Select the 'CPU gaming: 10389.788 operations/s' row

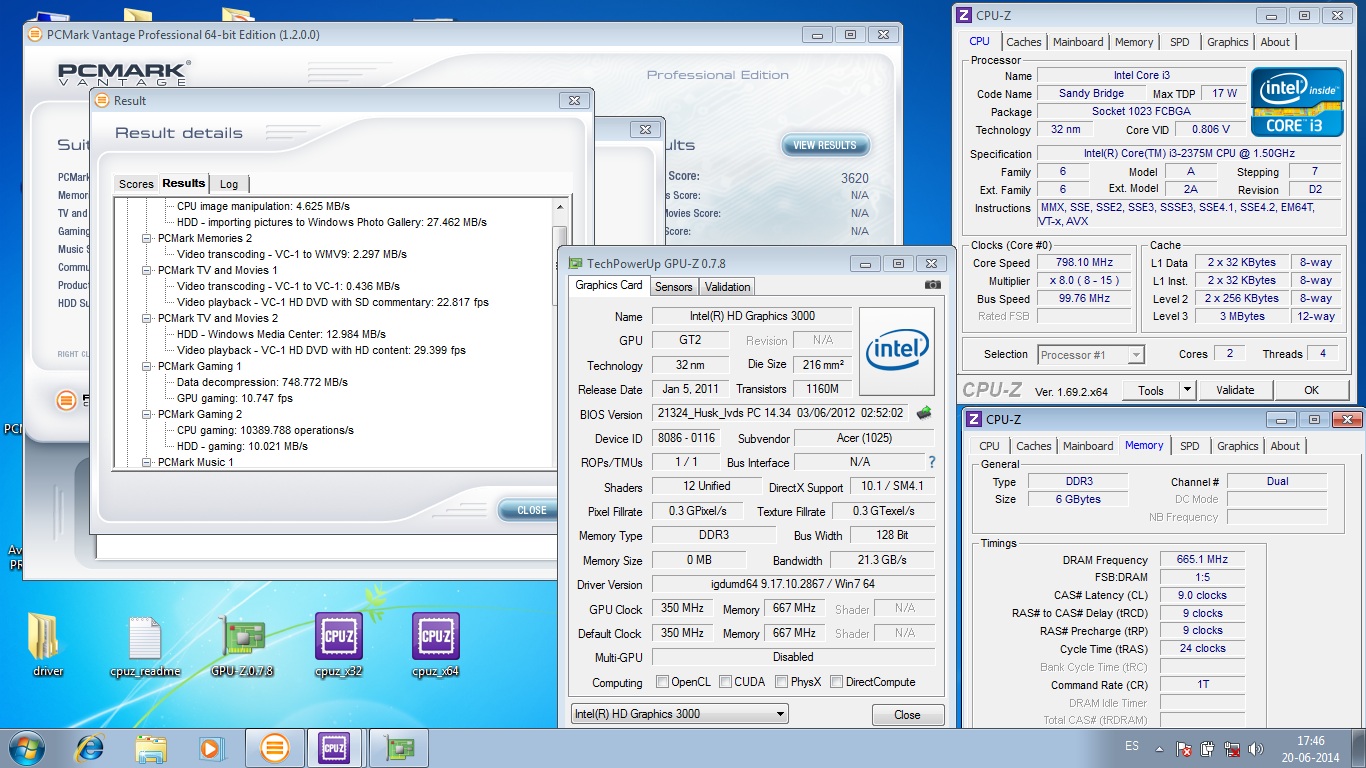(265, 430)
